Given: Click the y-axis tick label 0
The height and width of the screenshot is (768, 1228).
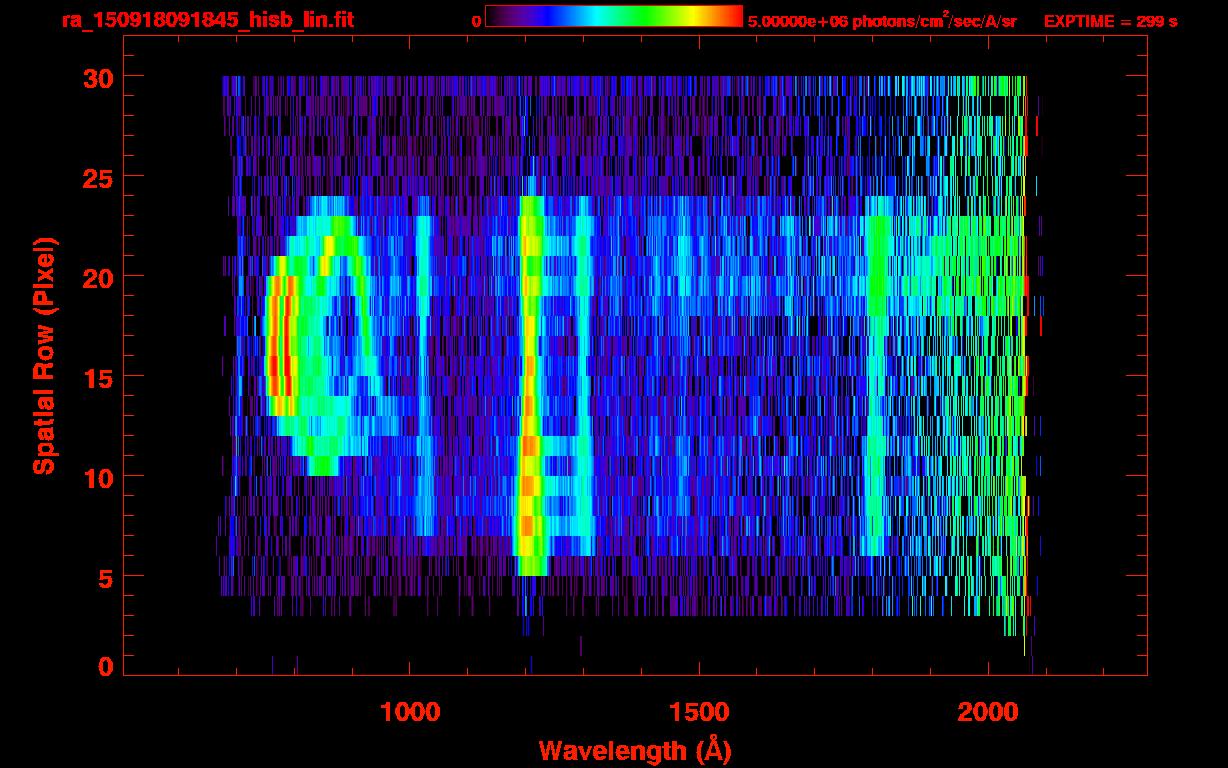Looking at the screenshot, I should [x=104, y=667].
